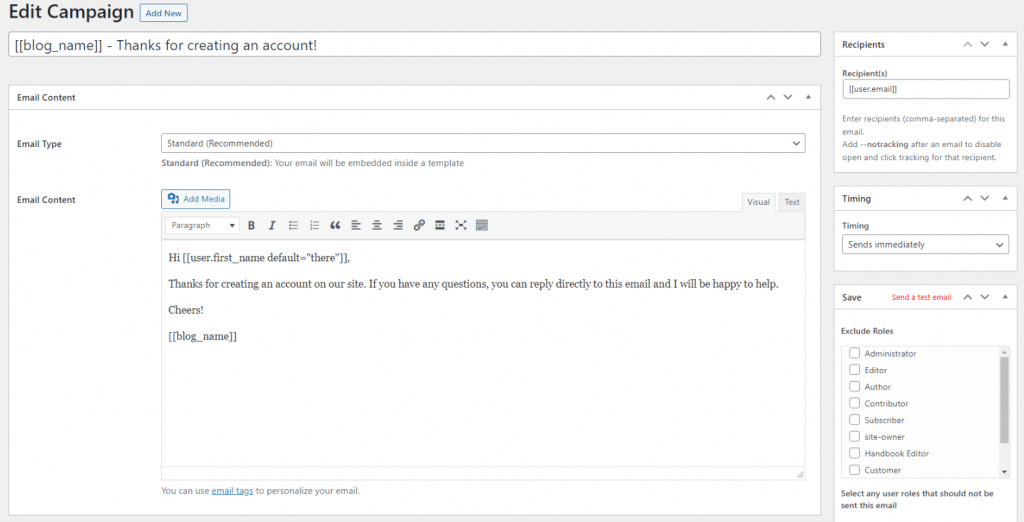Click the Add Media button
1024x522 pixels.
click(x=196, y=199)
